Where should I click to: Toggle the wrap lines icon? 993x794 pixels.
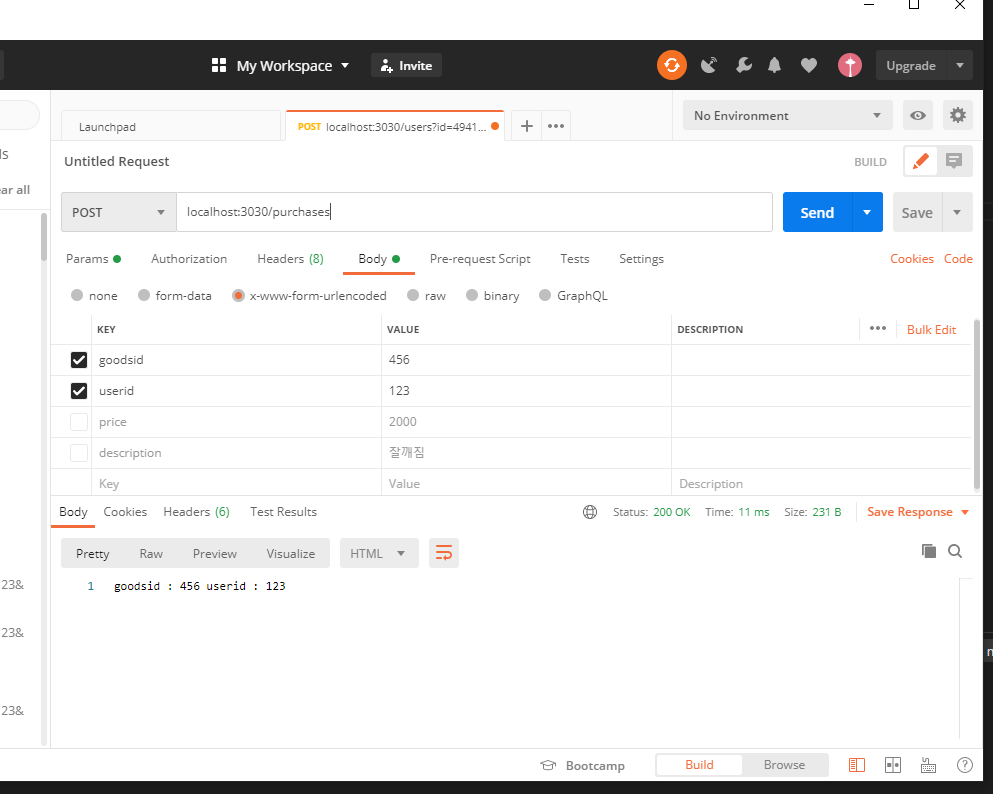[443, 553]
